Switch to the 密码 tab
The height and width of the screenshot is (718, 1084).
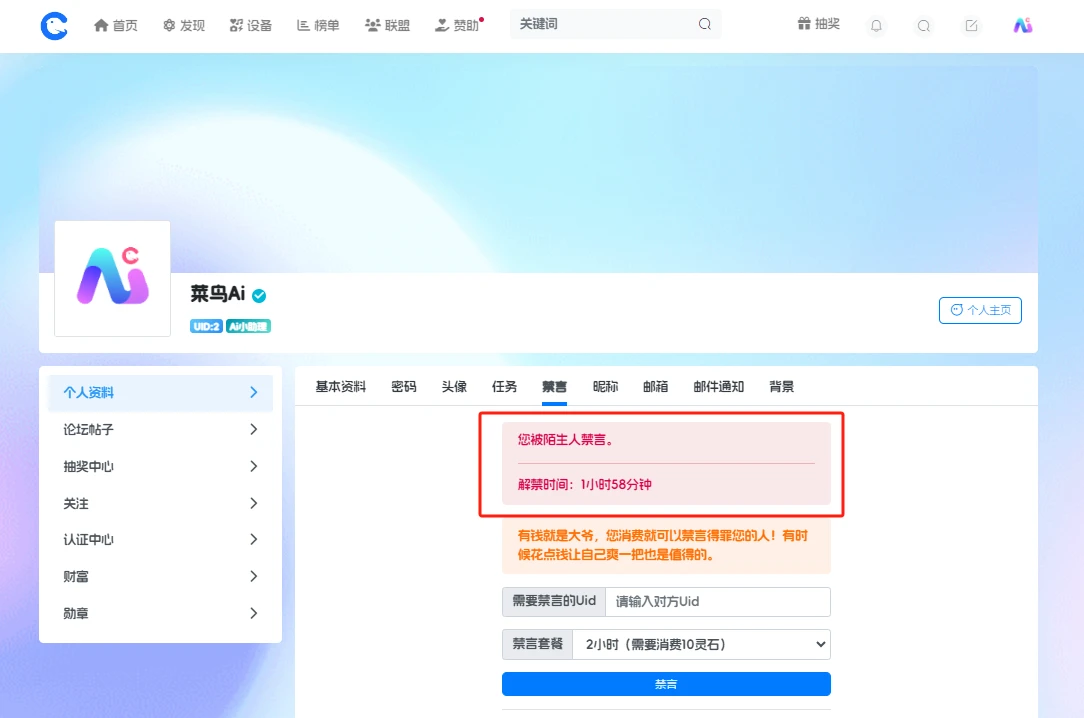click(x=404, y=387)
